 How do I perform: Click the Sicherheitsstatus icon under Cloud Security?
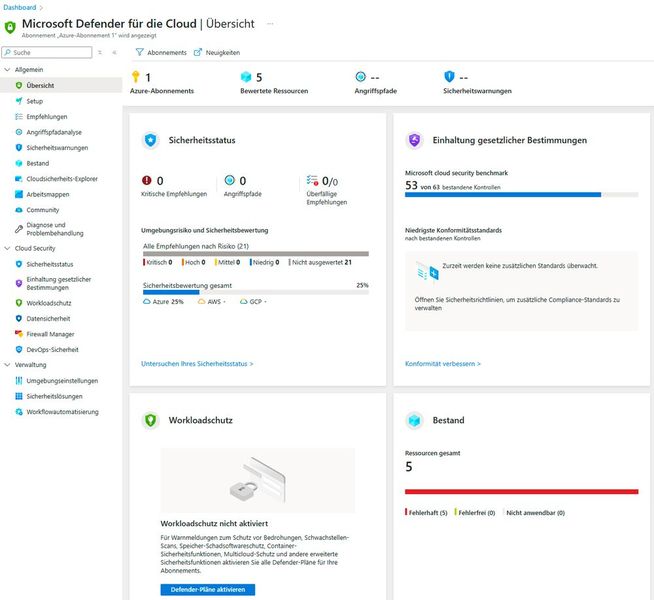click(x=19, y=264)
